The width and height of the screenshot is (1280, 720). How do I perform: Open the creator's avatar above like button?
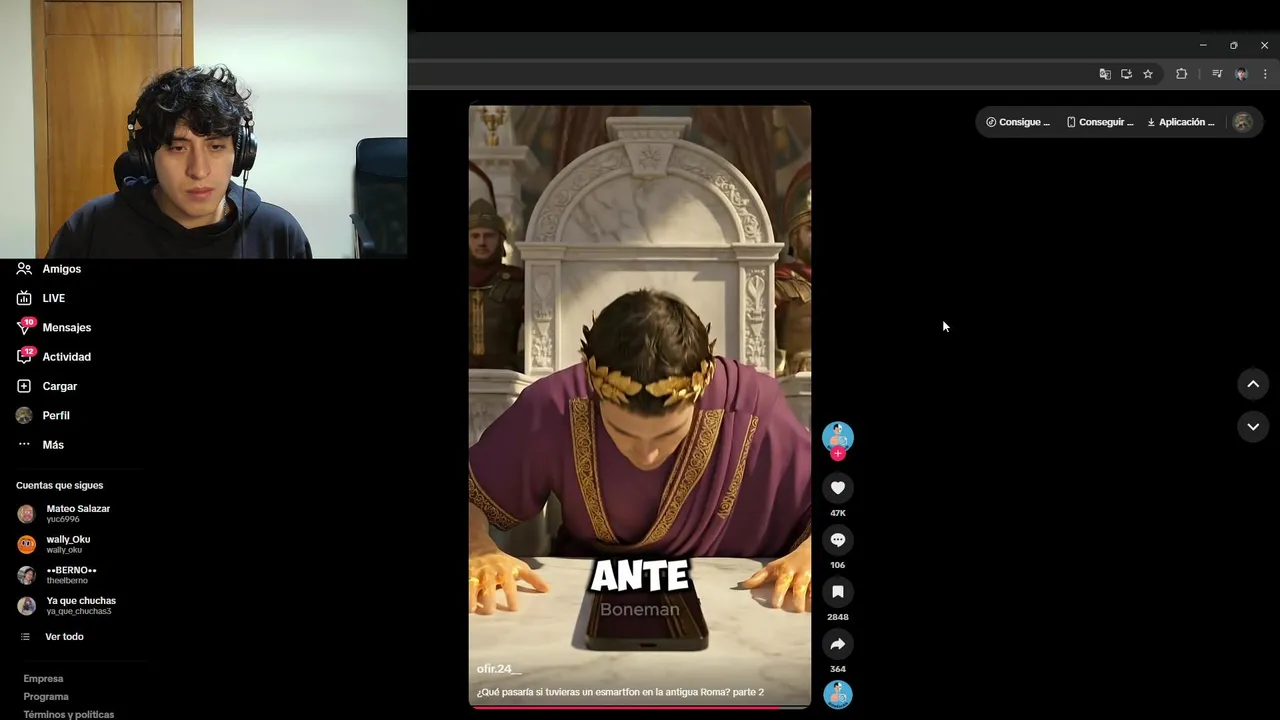pos(838,436)
